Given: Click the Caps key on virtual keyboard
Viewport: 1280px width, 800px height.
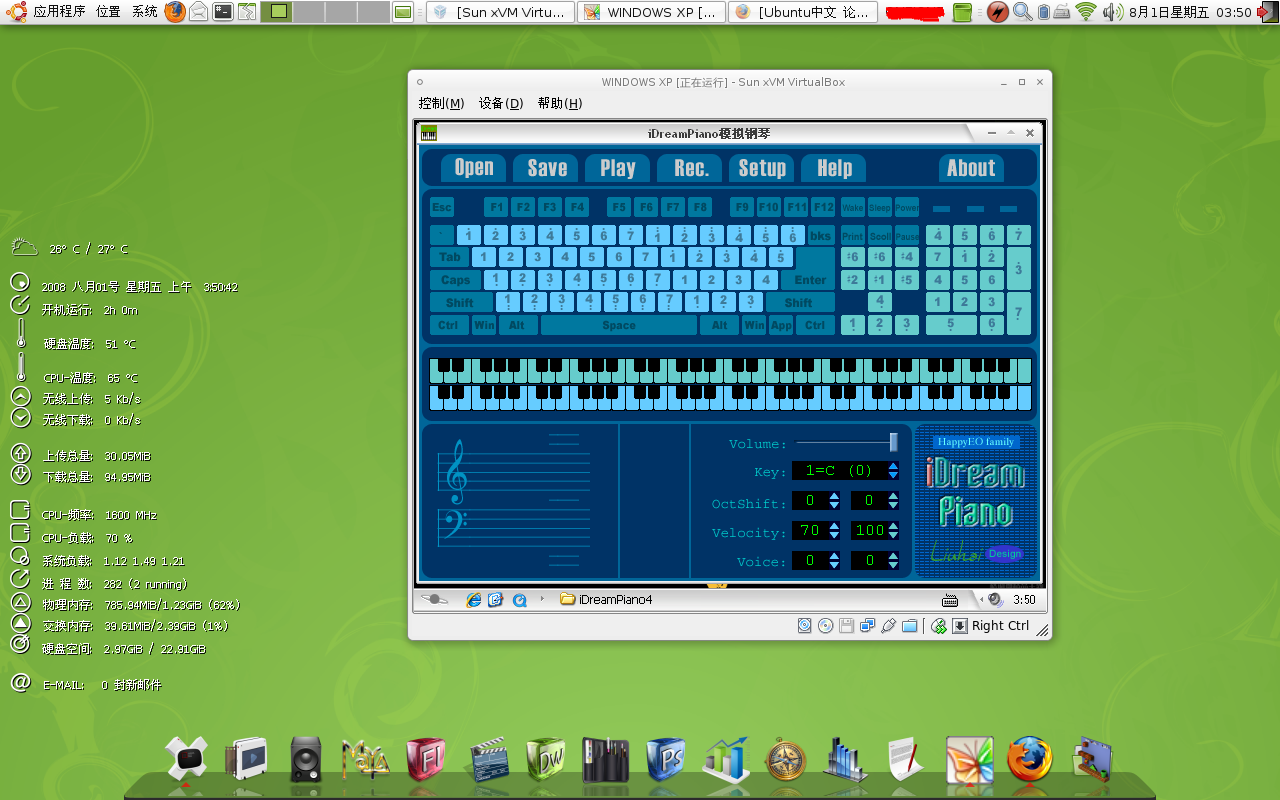Looking at the screenshot, I should [456, 280].
